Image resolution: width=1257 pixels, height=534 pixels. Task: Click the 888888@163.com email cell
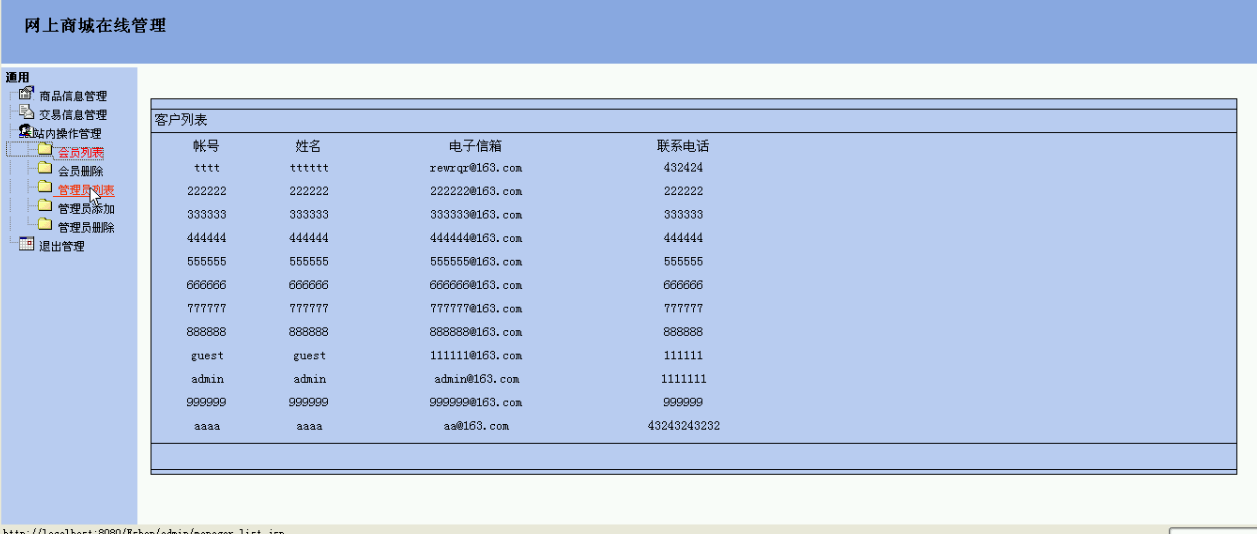pos(476,332)
